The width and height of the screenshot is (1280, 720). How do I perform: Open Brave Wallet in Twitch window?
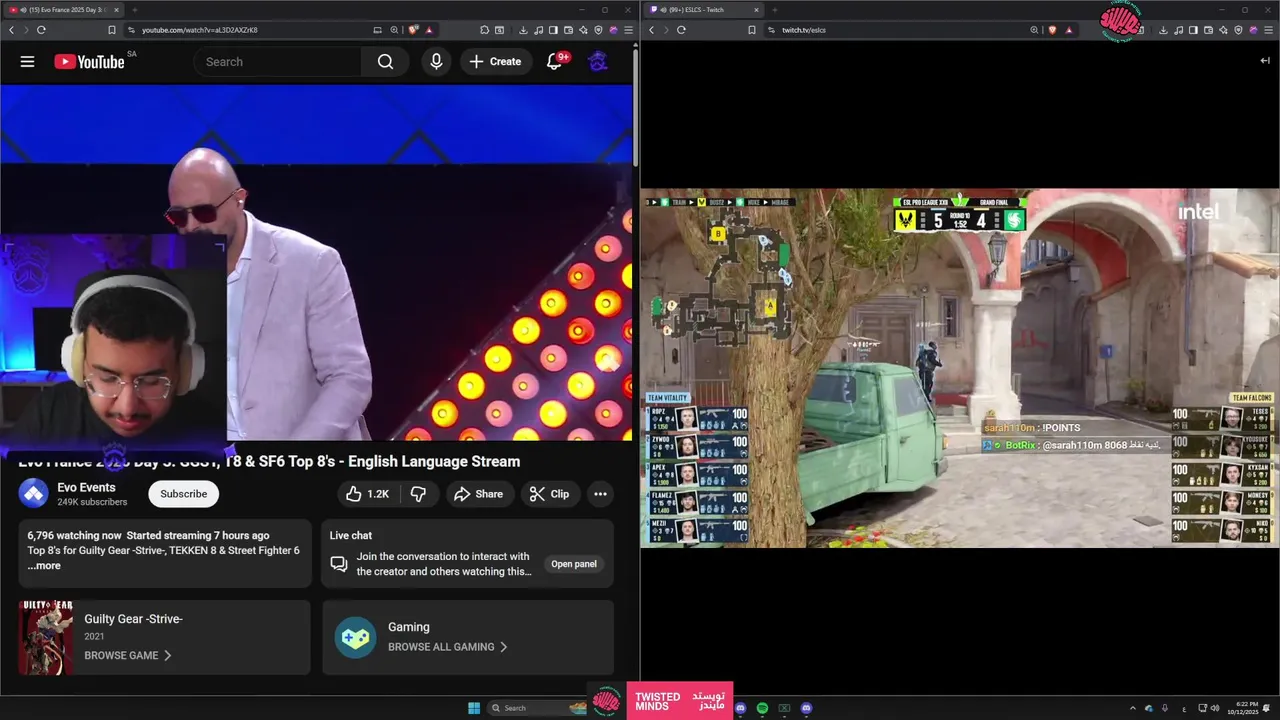point(1209,30)
